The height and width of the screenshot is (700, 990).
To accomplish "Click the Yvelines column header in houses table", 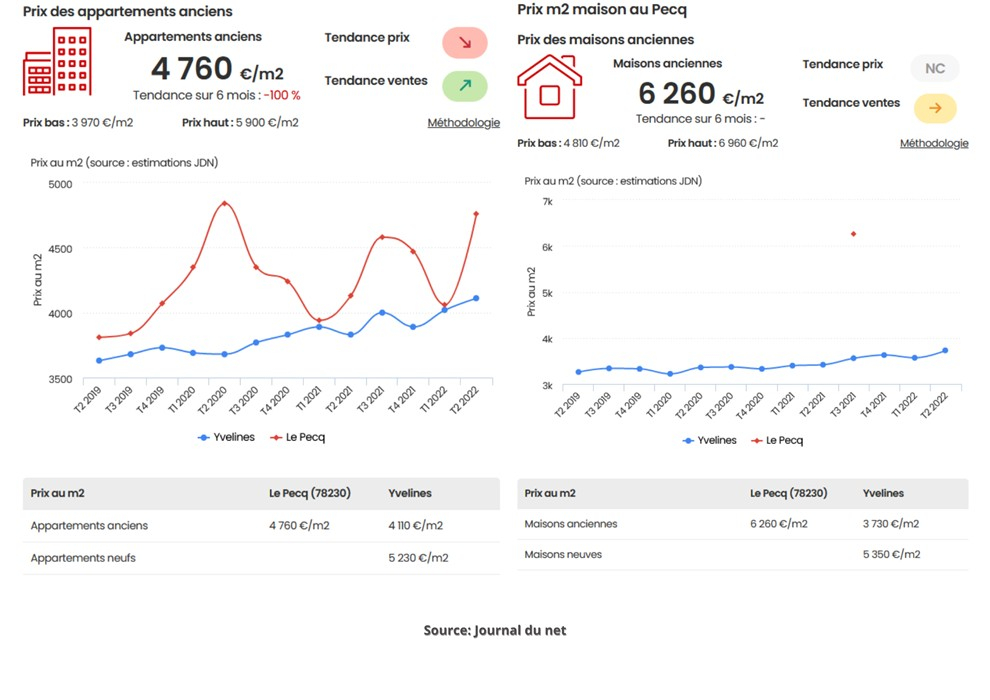I will (883, 493).
